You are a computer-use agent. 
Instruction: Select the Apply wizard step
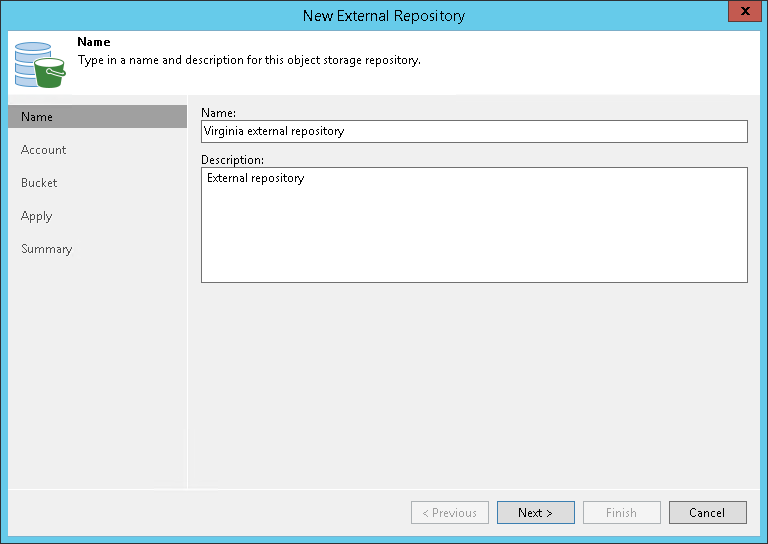[x=37, y=216]
